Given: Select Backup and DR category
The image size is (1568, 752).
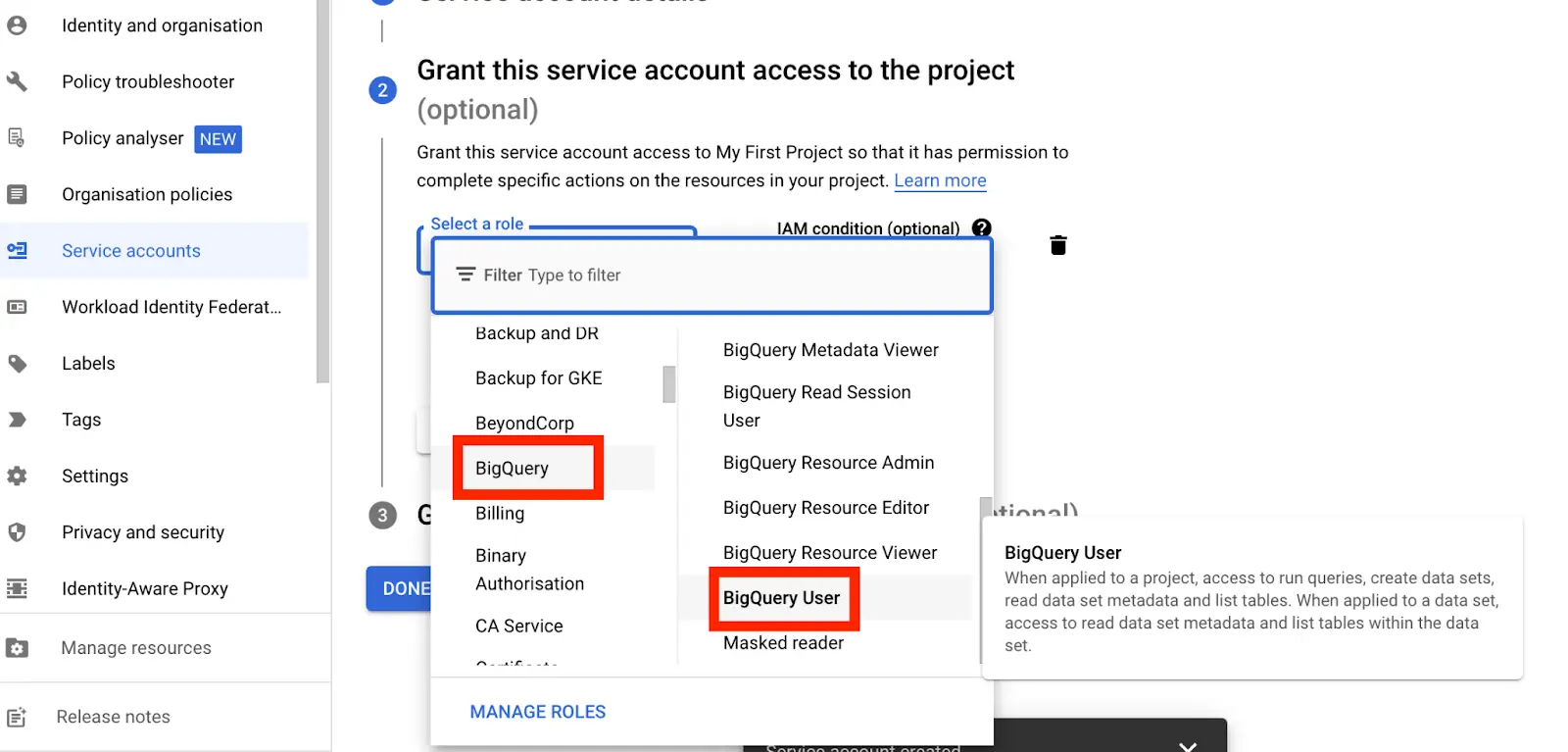Looking at the screenshot, I should click(537, 333).
